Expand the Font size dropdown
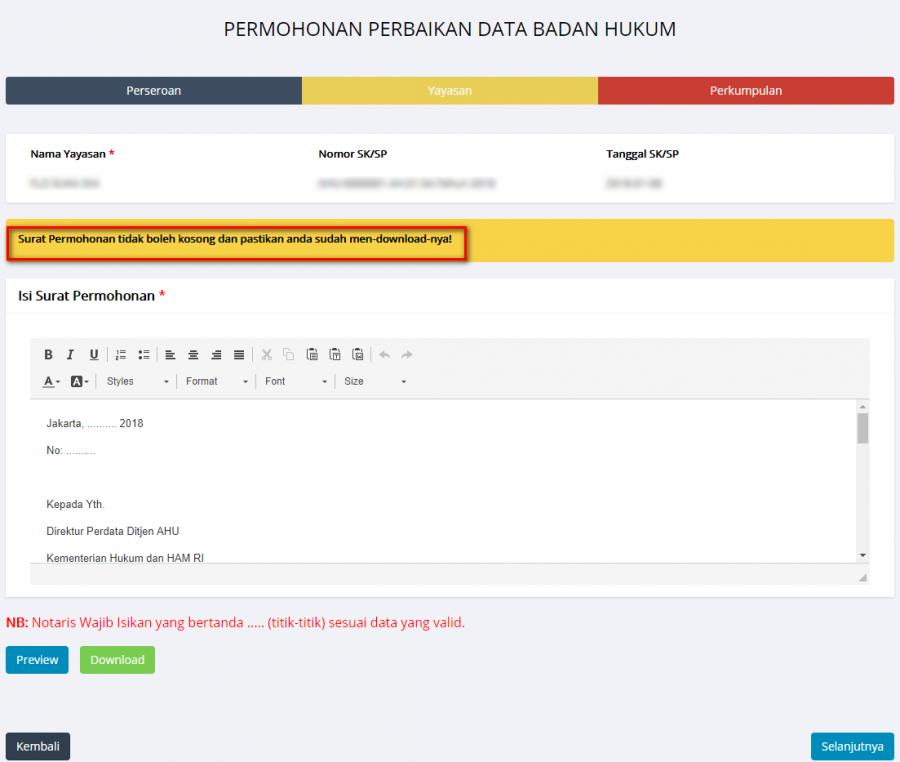 (x=375, y=382)
